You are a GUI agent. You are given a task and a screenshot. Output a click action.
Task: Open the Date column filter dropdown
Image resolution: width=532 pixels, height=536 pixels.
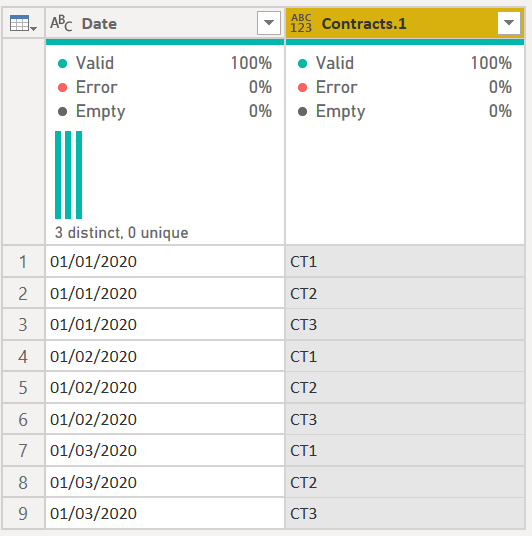pyautogui.click(x=269, y=23)
